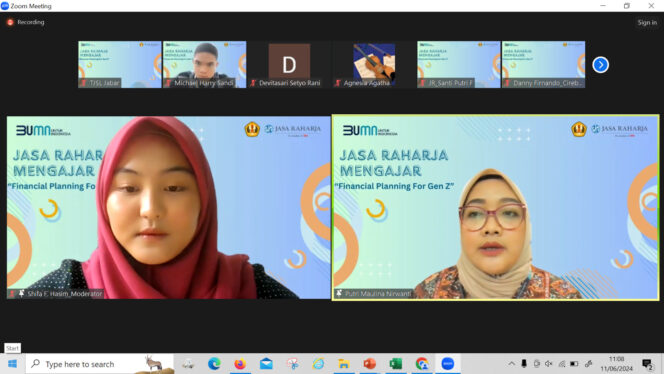Open the Windows Start menu
Screen dimensions: 664x374
(x=12, y=364)
